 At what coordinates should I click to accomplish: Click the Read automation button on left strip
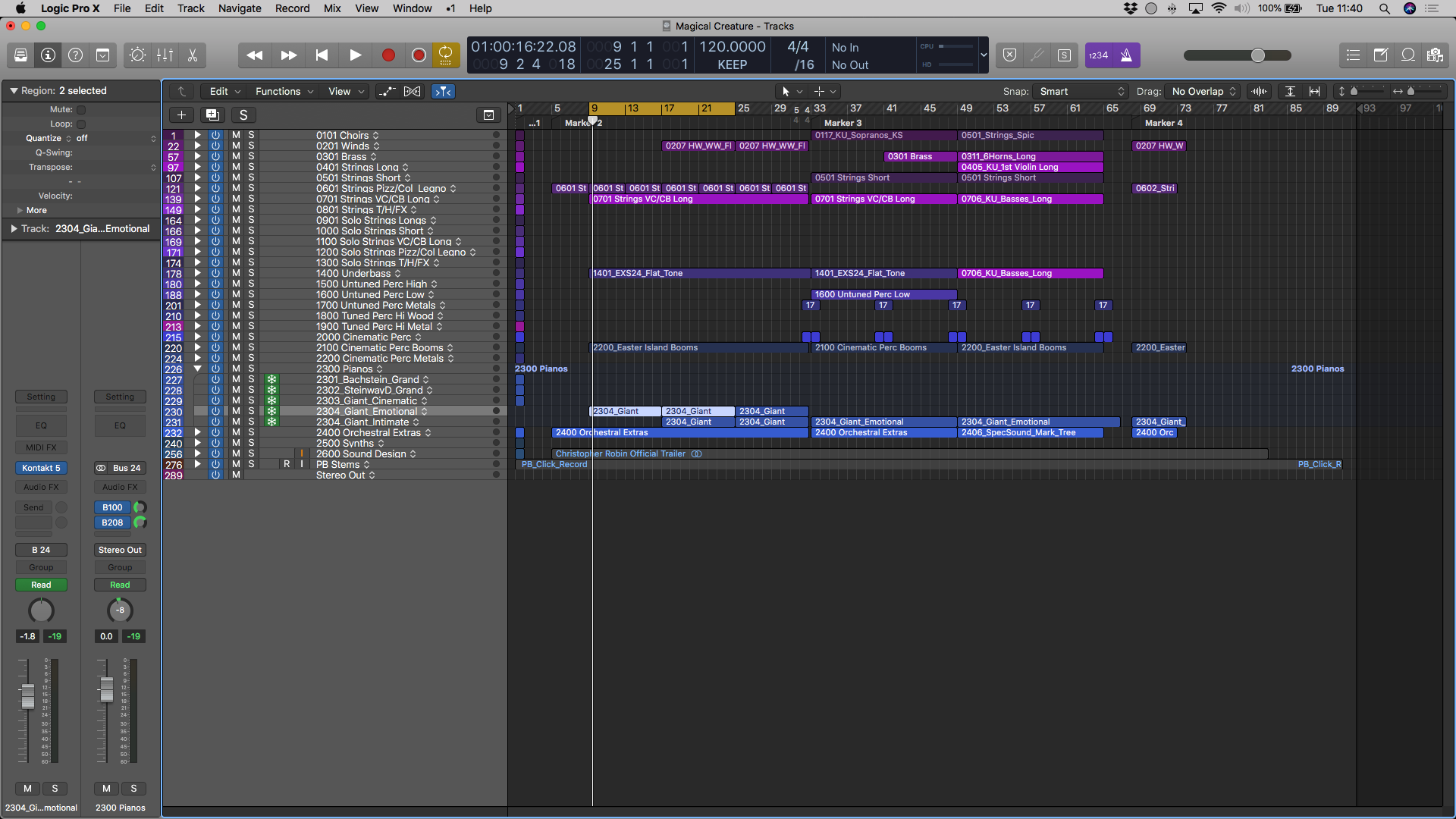coord(41,585)
